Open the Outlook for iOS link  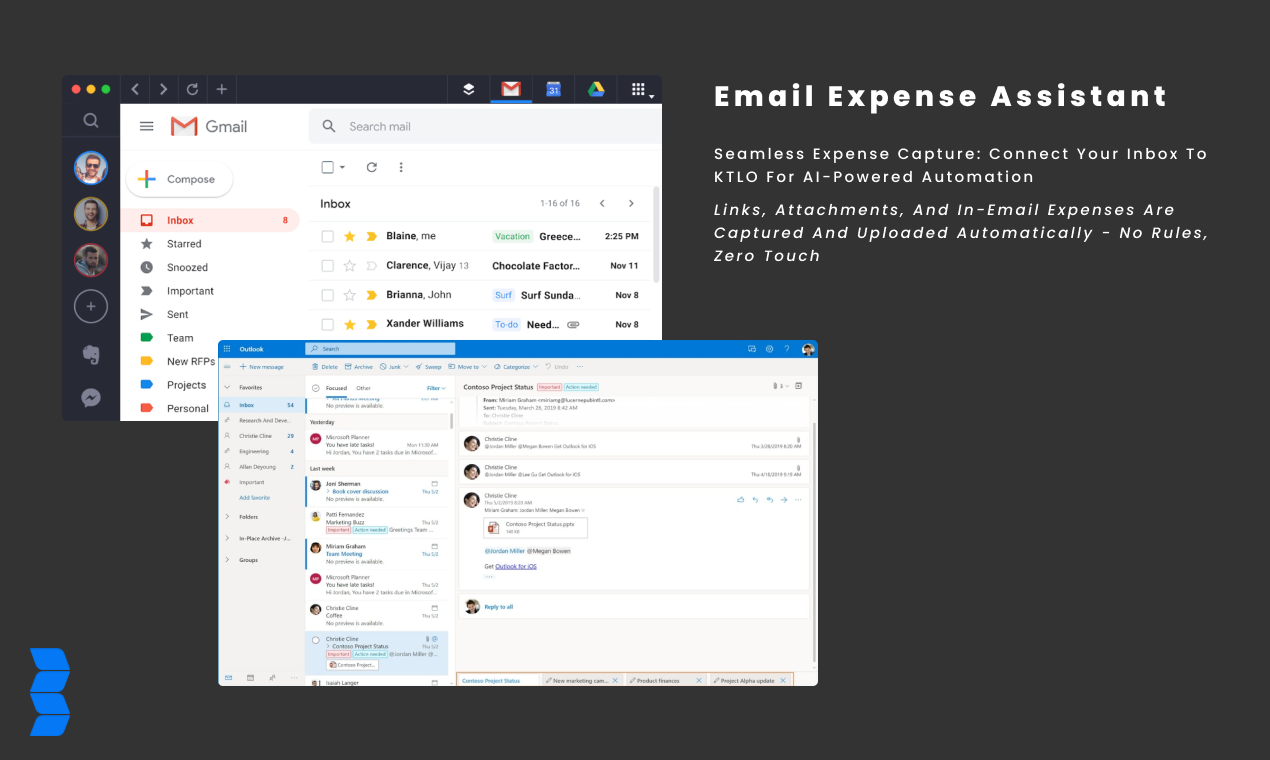coord(516,566)
